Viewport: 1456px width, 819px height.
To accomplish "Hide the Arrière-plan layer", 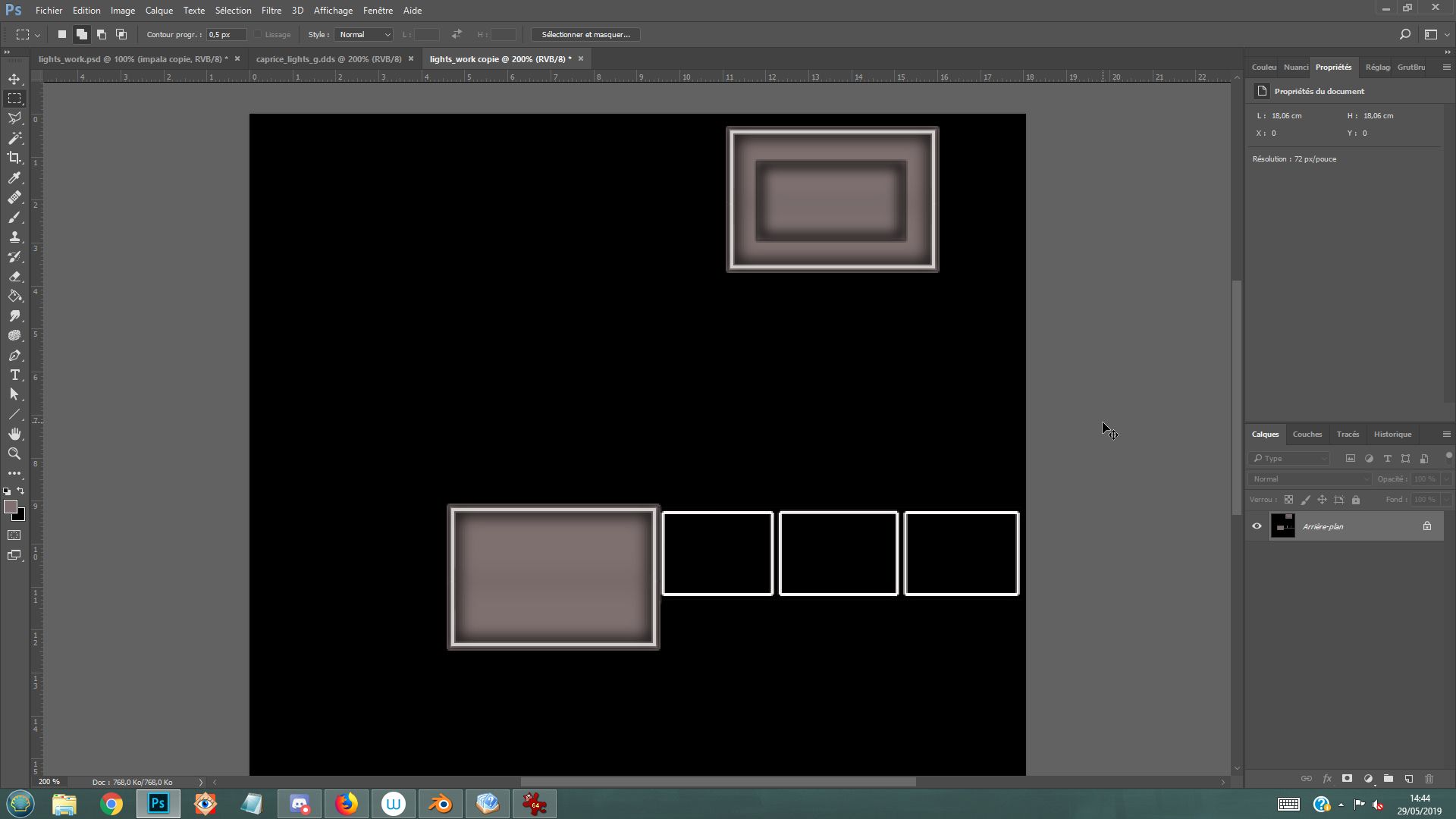I will coord(1257,526).
